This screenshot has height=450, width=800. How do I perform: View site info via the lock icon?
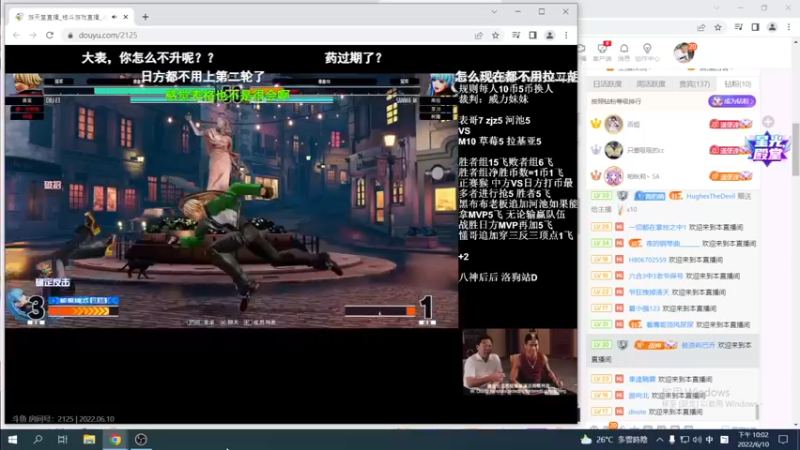tap(70, 35)
